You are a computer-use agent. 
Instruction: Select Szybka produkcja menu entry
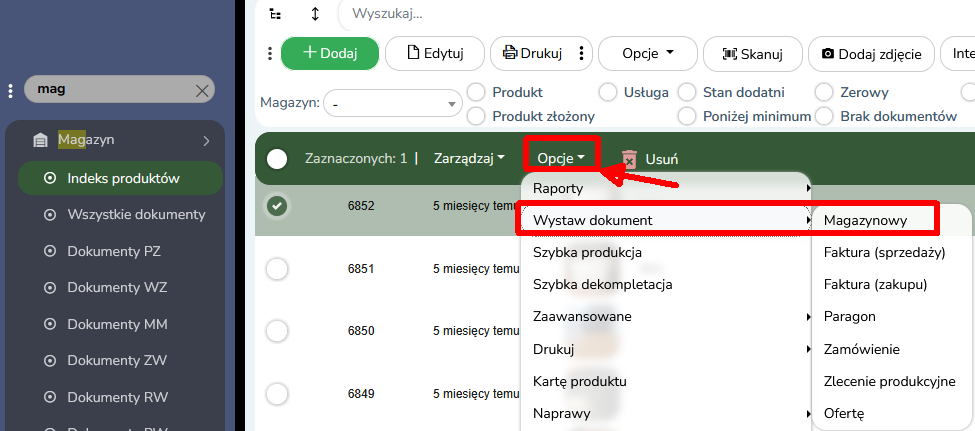click(x=587, y=251)
